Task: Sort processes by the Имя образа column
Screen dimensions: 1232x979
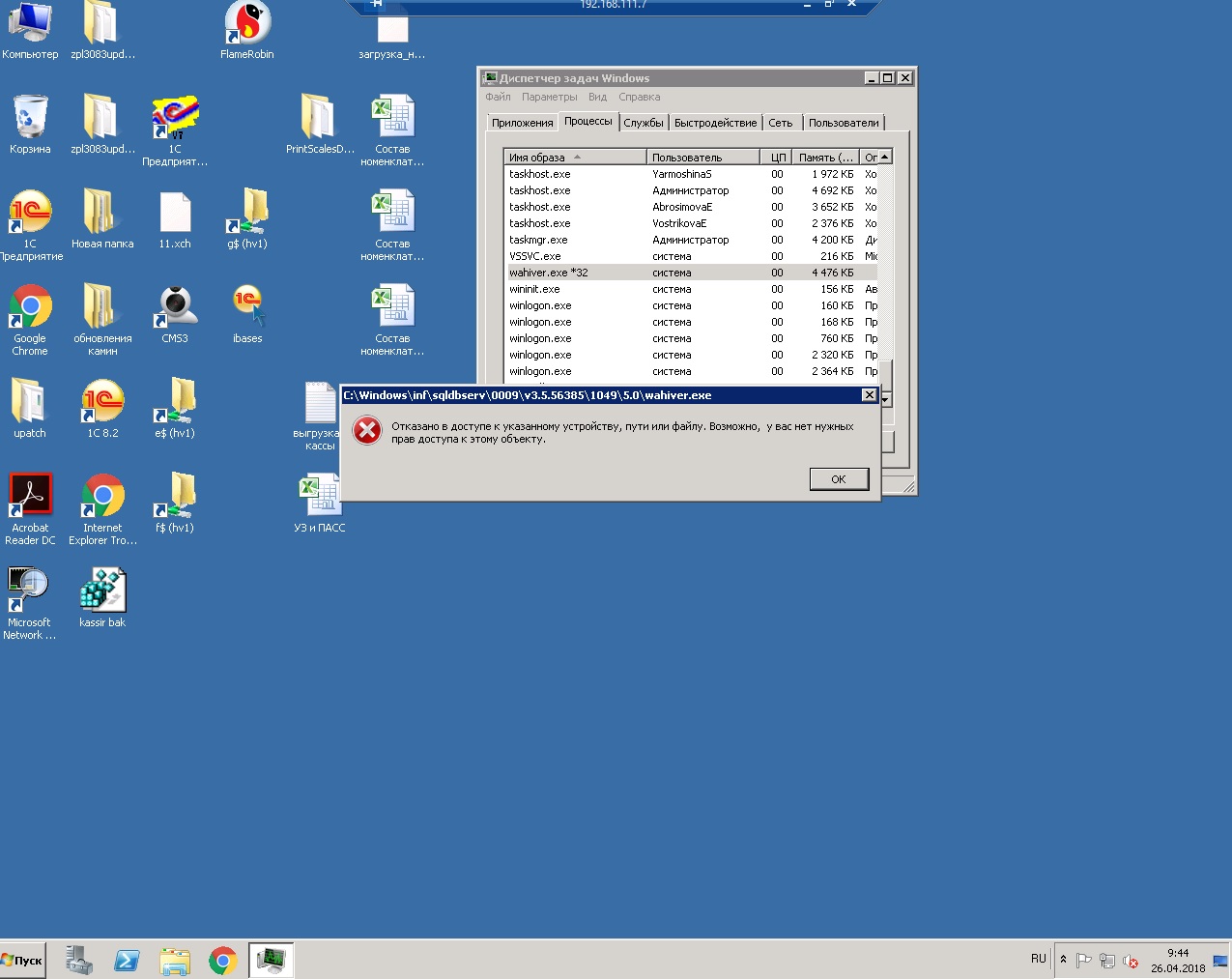Action: tap(576, 157)
